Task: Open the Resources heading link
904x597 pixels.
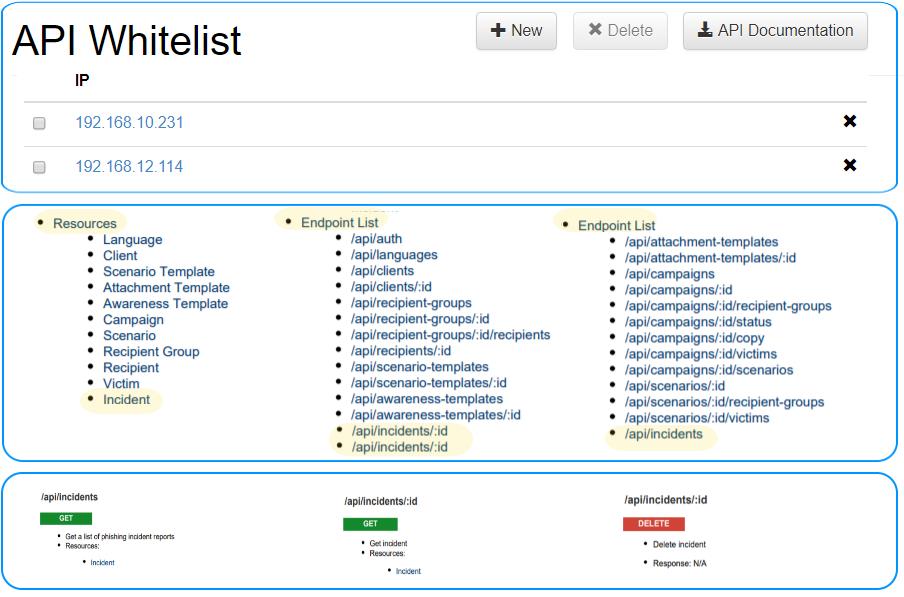Action: (x=85, y=224)
